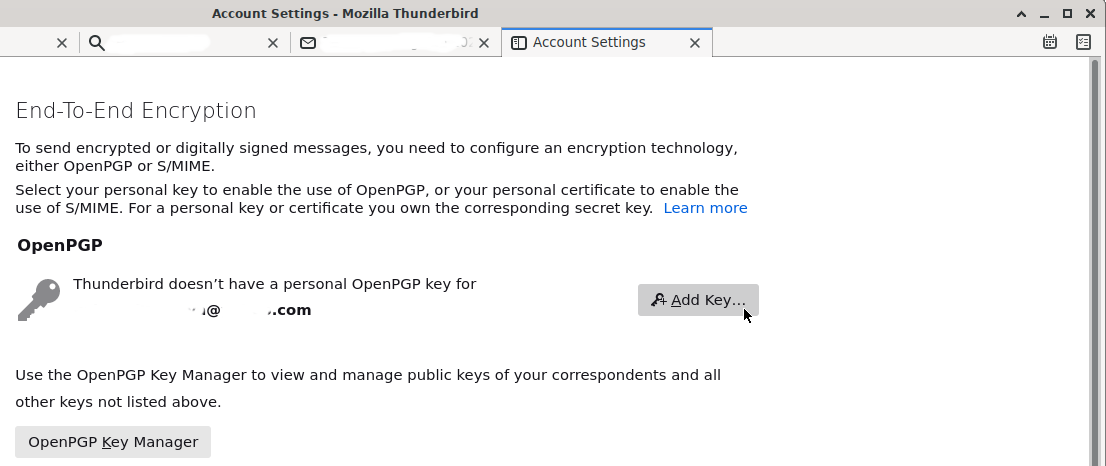Click the envelope icon on the mail tab

click(308, 43)
